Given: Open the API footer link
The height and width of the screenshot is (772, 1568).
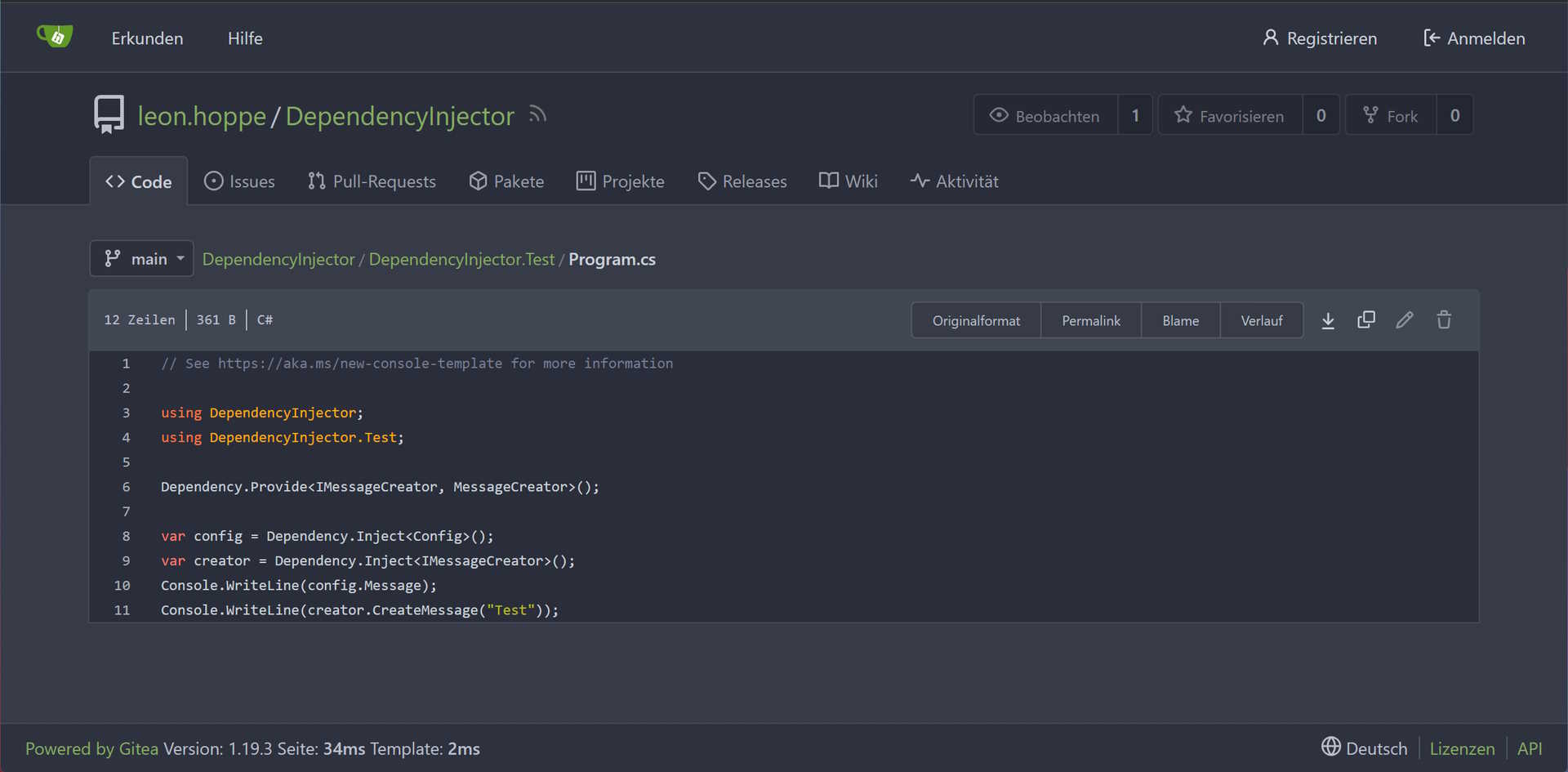Looking at the screenshot, I should pos(1530,748).
